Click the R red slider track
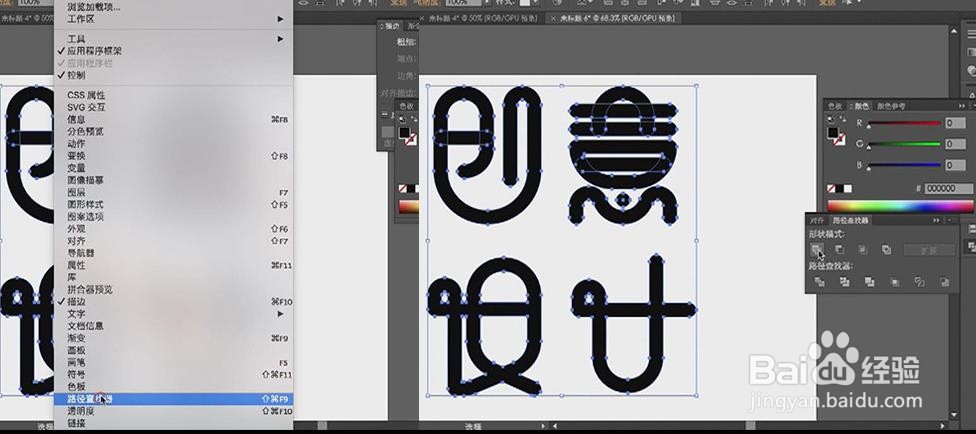The image size is (976, 434). pyautogui.click(x=904, y=123)
